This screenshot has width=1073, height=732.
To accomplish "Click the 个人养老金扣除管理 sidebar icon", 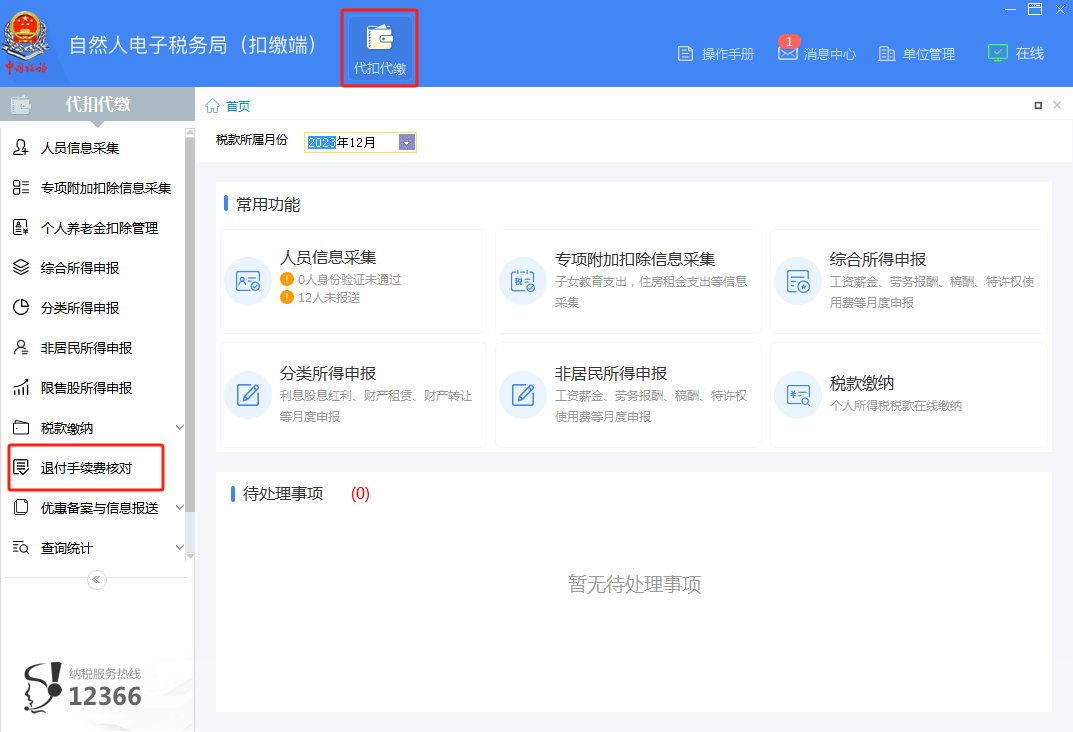I will click(21, 227).
